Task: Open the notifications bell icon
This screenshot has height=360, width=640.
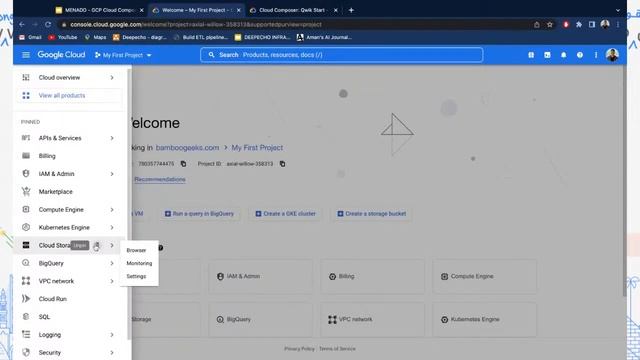Action: (563, 55)
